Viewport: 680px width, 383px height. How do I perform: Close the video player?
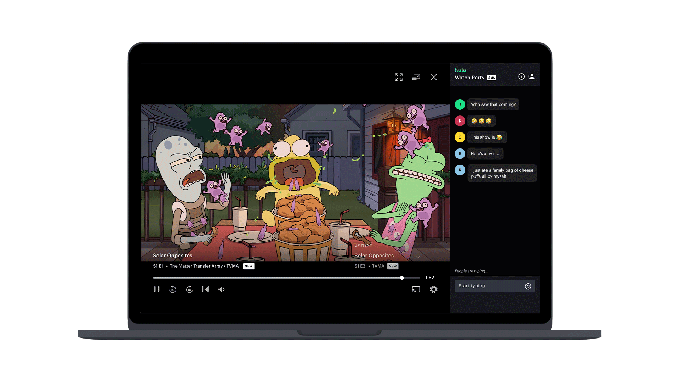click(434, 77)
